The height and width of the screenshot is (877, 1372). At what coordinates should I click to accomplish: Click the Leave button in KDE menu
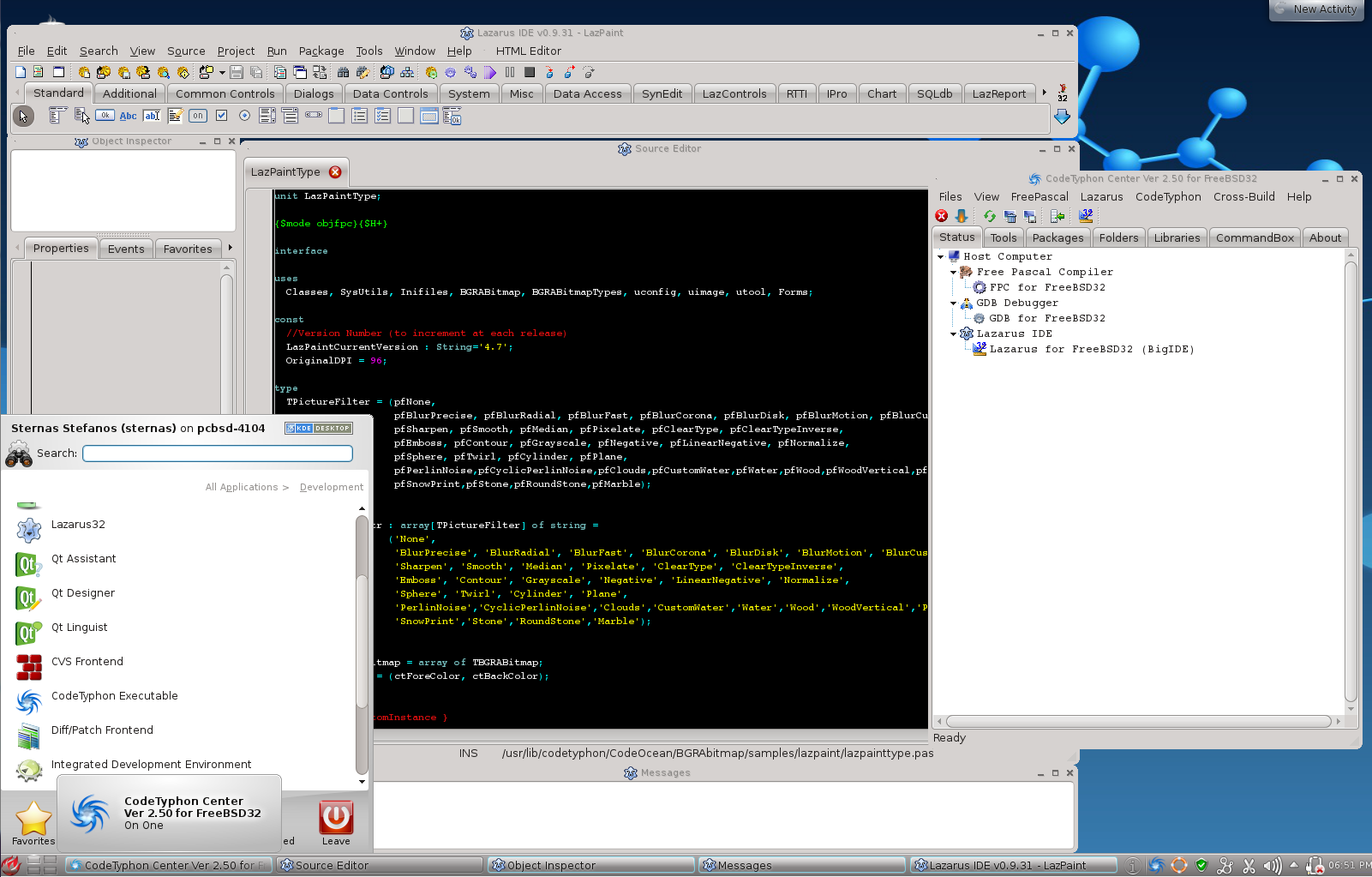tap(336, 823)
